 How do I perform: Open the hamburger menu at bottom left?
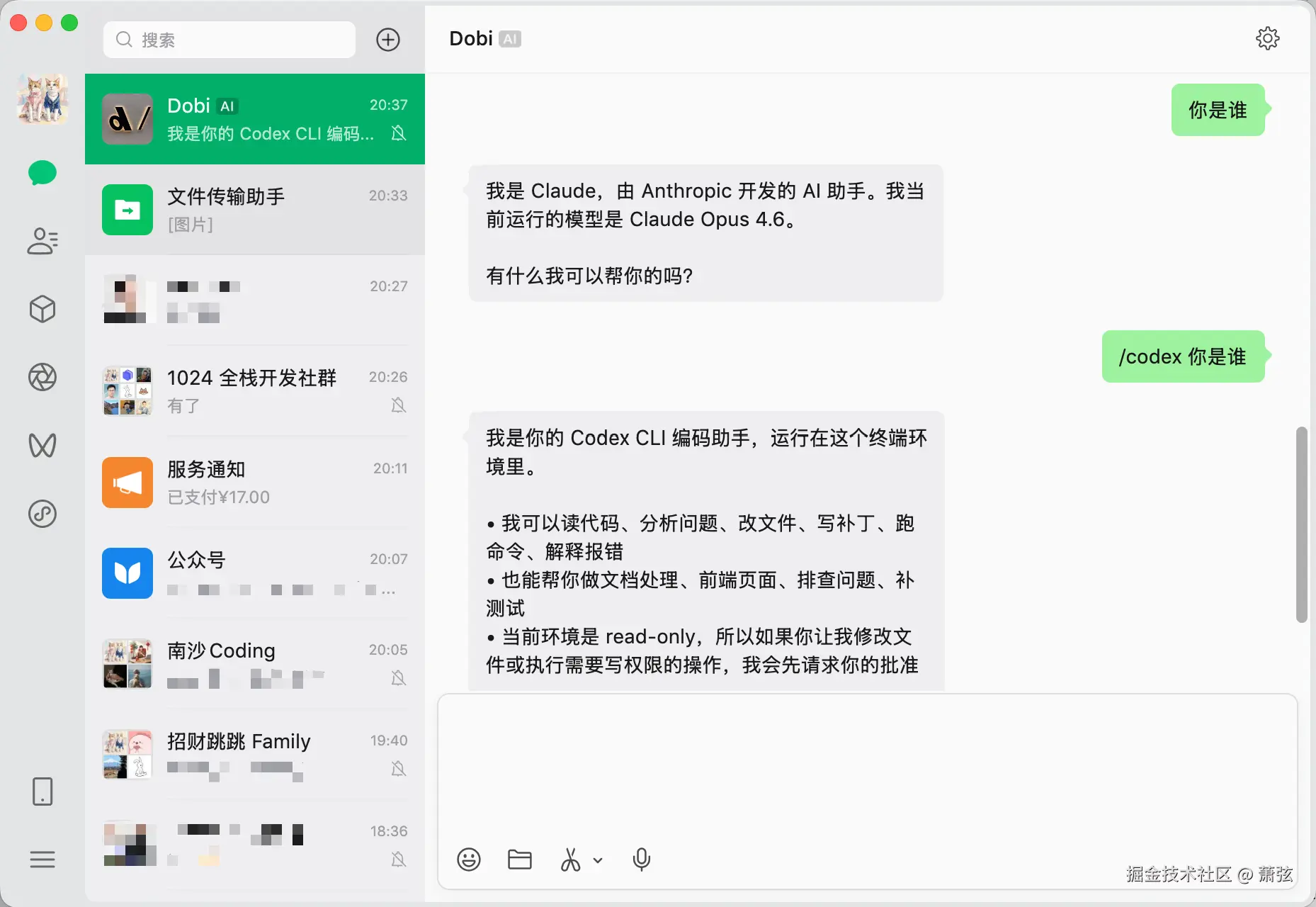[42, 860]
